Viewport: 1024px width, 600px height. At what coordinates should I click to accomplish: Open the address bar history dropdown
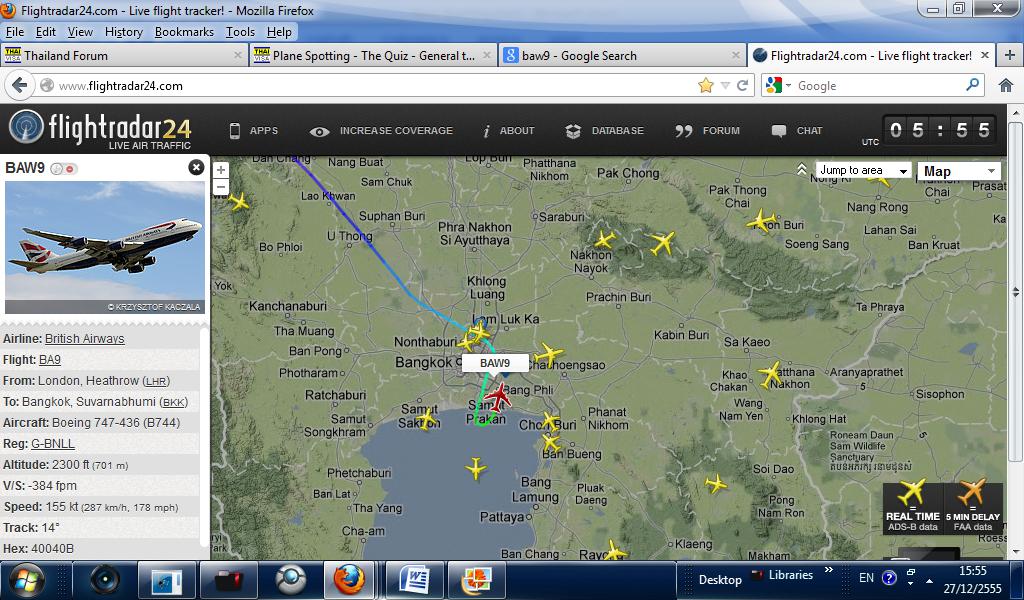pyautogui.click(x=725, y=86)
